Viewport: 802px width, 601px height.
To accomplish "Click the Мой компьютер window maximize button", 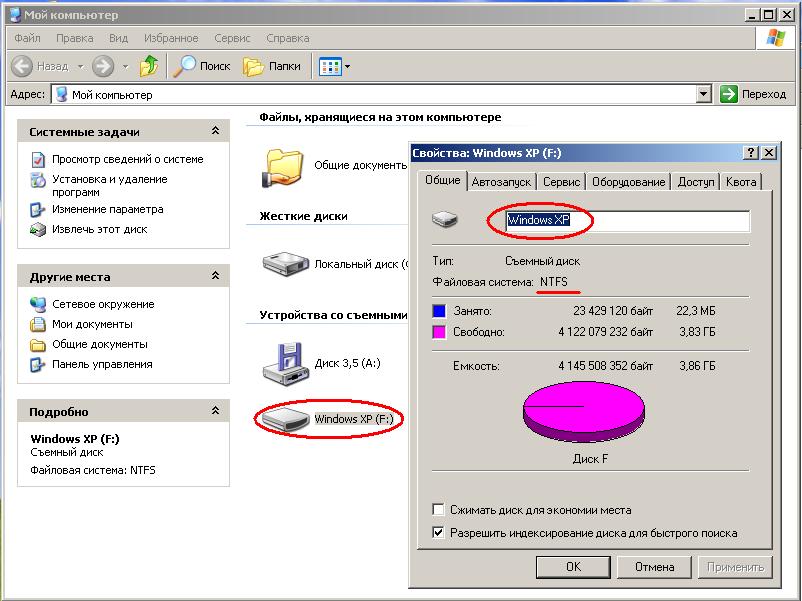I will [x=768, y=15].
